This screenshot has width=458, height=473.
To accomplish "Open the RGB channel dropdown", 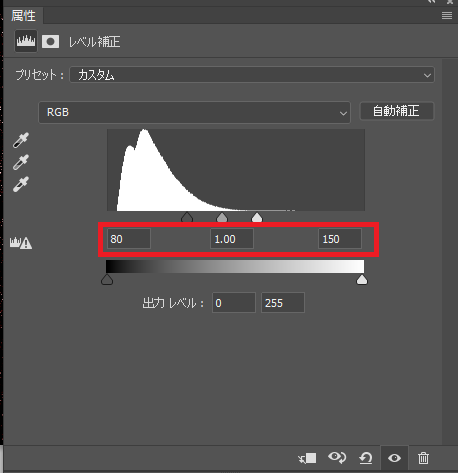I will tap(195, 112).
